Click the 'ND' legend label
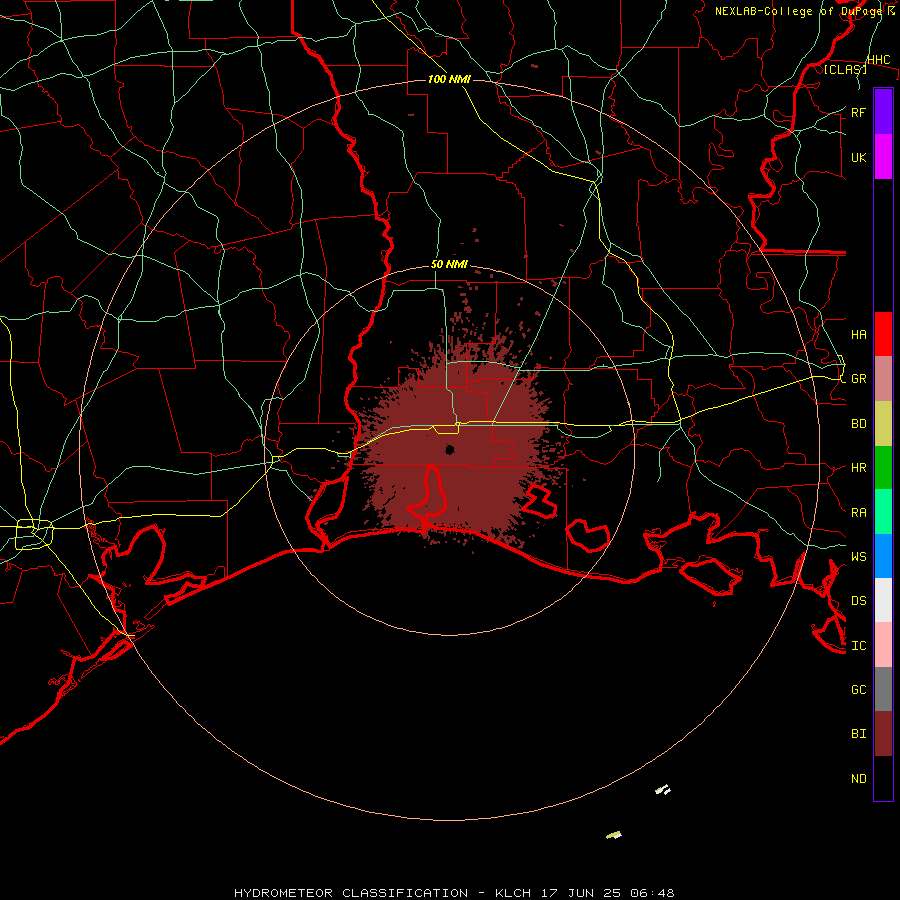The width and height of the screenshot is (900, 900). point(858,779)
